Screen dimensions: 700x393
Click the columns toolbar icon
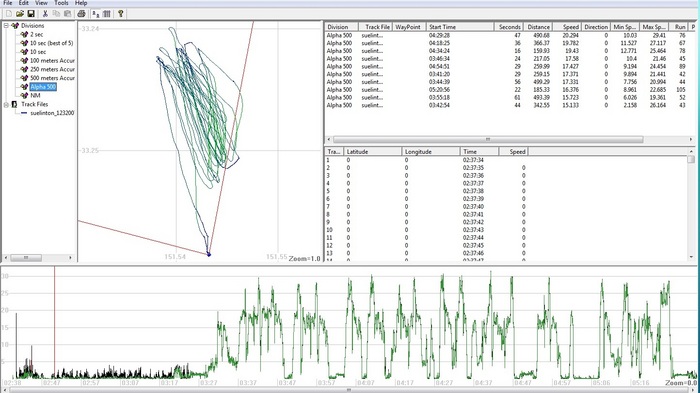click(x=107, y=14)
